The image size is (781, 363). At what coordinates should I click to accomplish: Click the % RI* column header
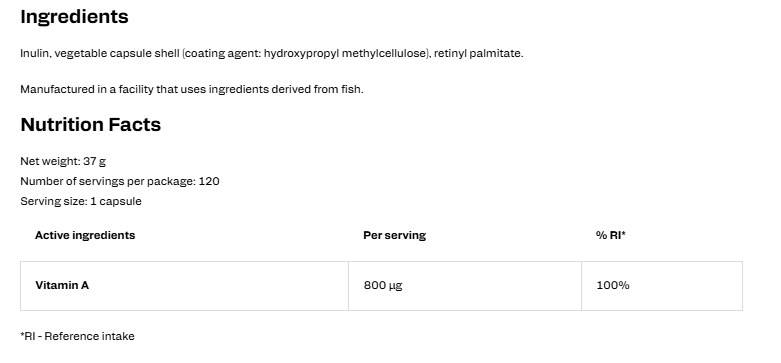point(610,235)
